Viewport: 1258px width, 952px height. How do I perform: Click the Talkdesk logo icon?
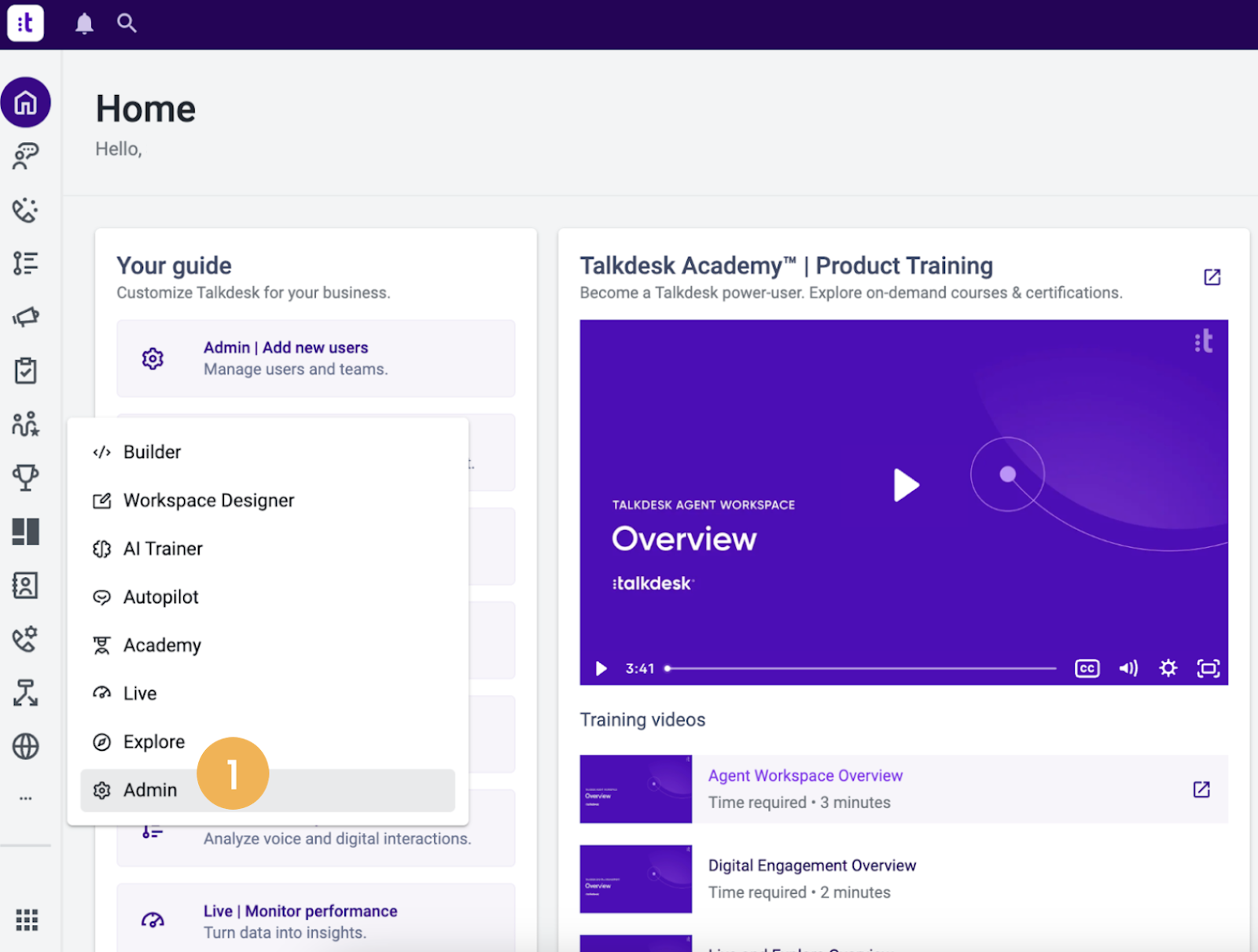(x=25, y=24)
